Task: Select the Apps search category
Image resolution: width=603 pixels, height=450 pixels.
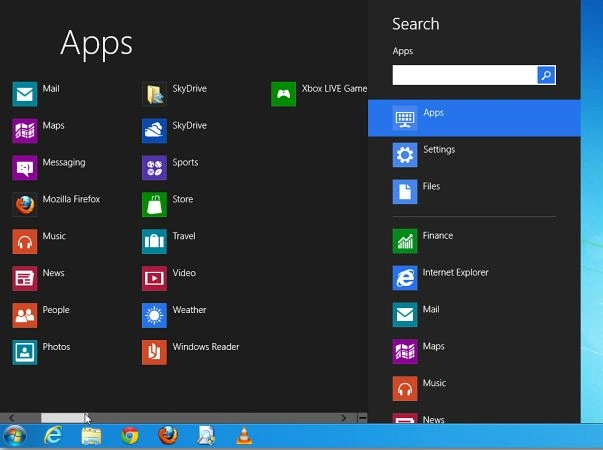Action: pos(474,118)
